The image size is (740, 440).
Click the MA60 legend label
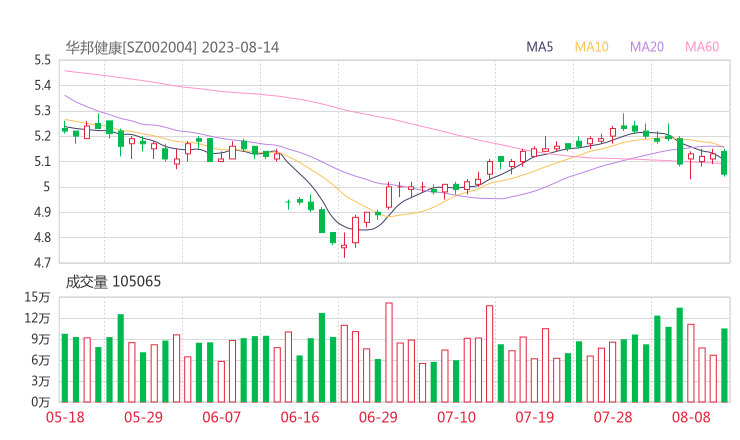pyautogui.click(x=702, y=47)
